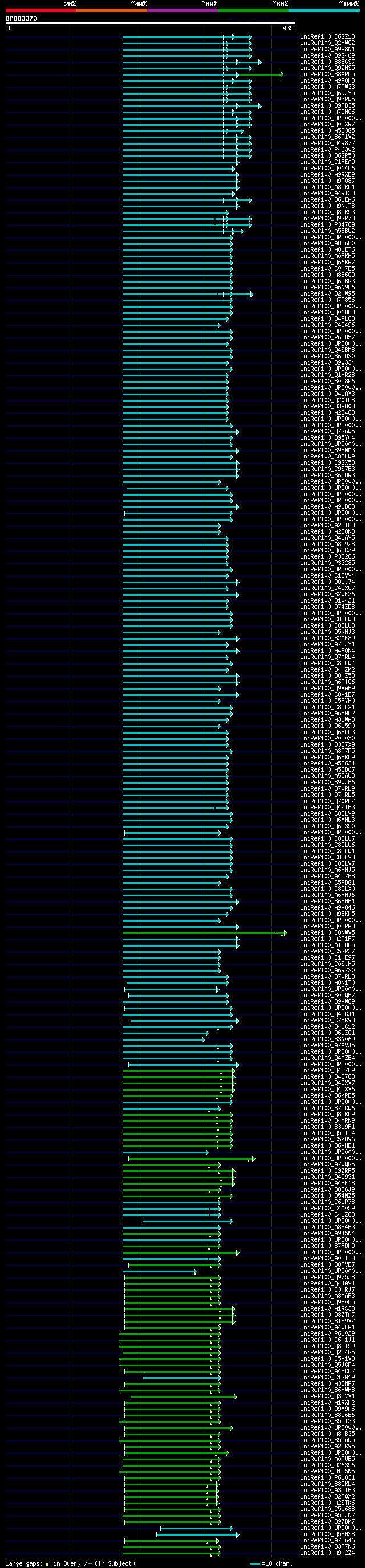The width and height of the screenshot is (365, 1568).
Task: Open hit UniRef100_A7TJY1
Action: coord(327,645)
